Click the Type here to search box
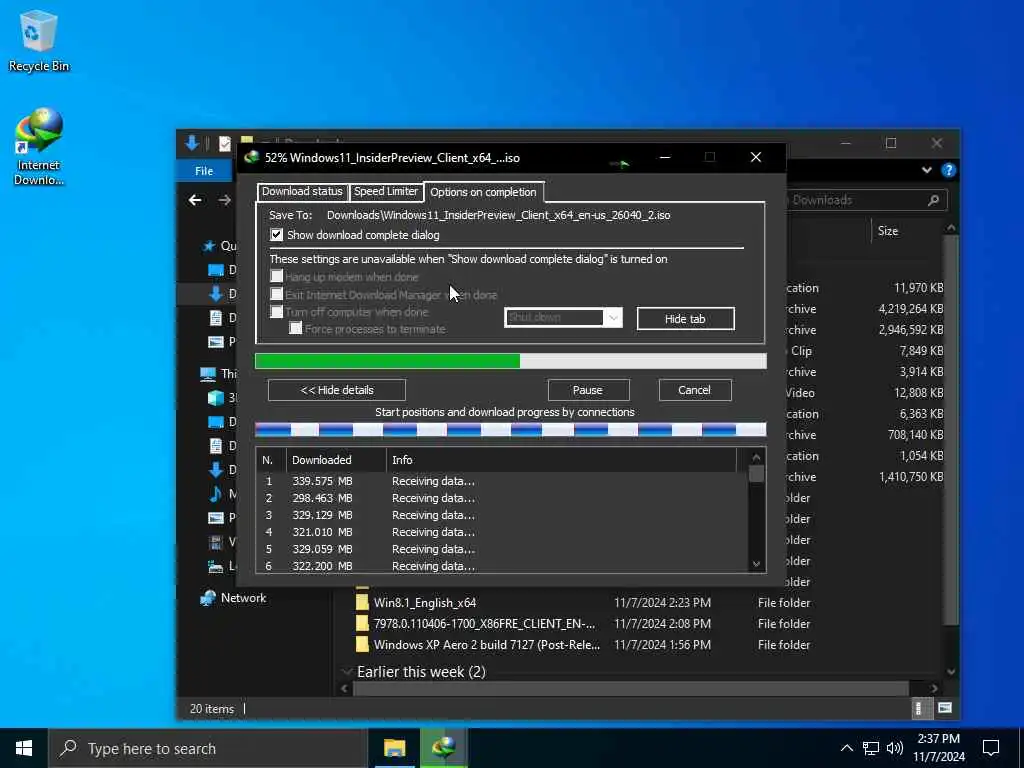Viewport: 1024px width, 768px height. click(208, 748)
